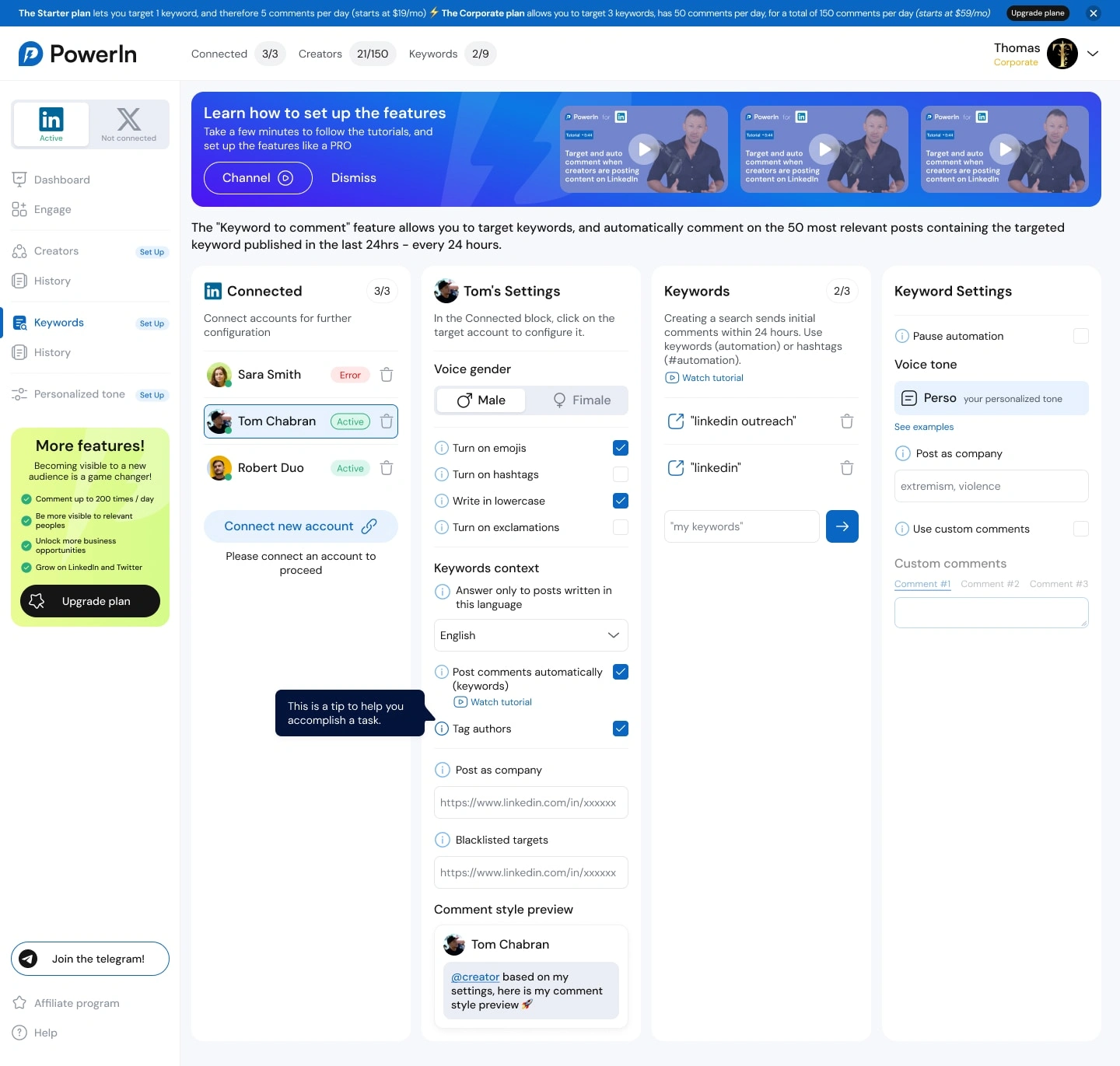The image size is (1120, 1066).
Task: Click the custom comment text area
Action: click(x=992, y=613)
